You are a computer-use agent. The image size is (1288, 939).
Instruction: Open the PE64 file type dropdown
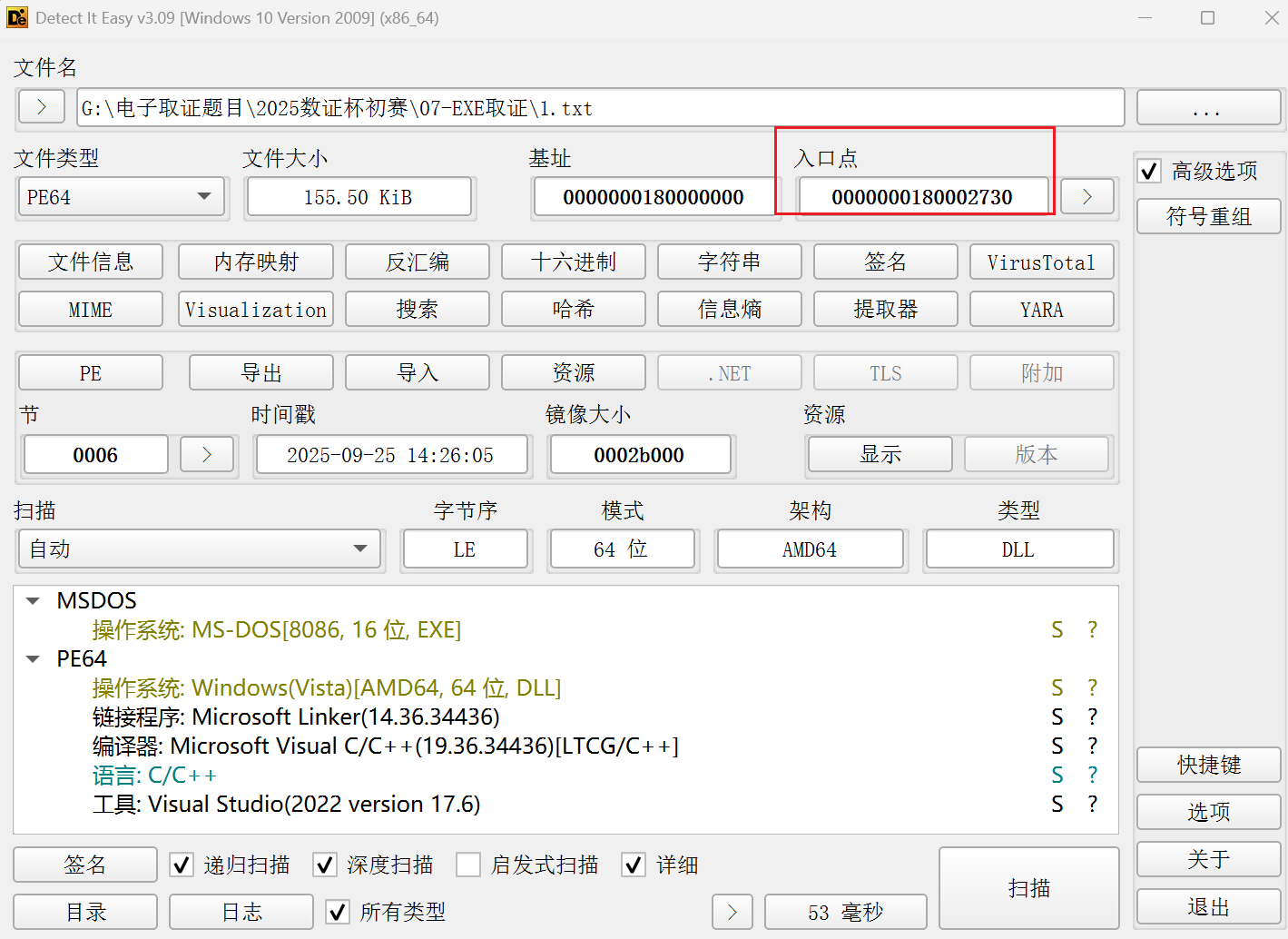pyautogui.click(x=121, y=197)
